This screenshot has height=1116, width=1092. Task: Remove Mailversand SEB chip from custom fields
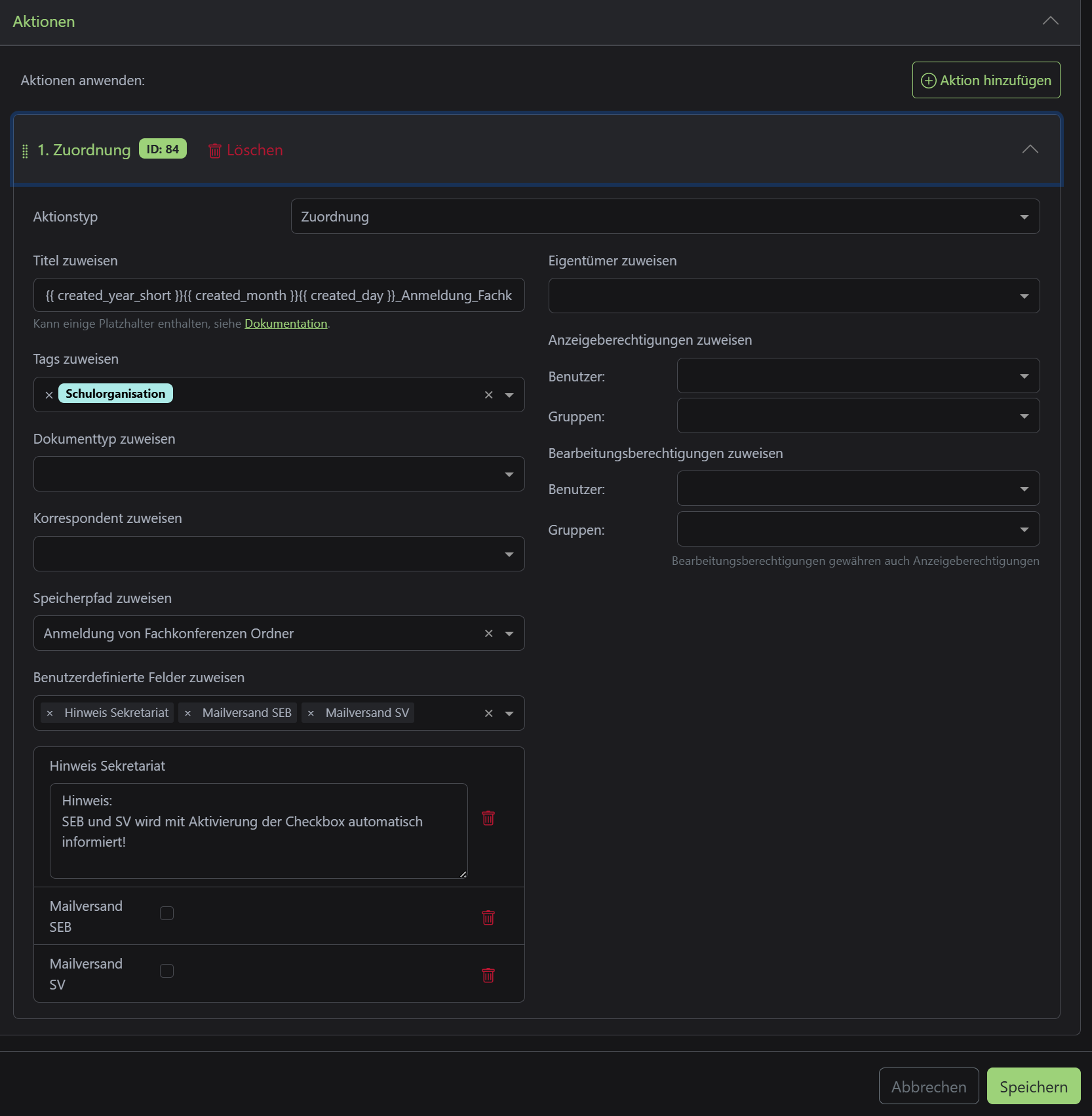(188, 713)
